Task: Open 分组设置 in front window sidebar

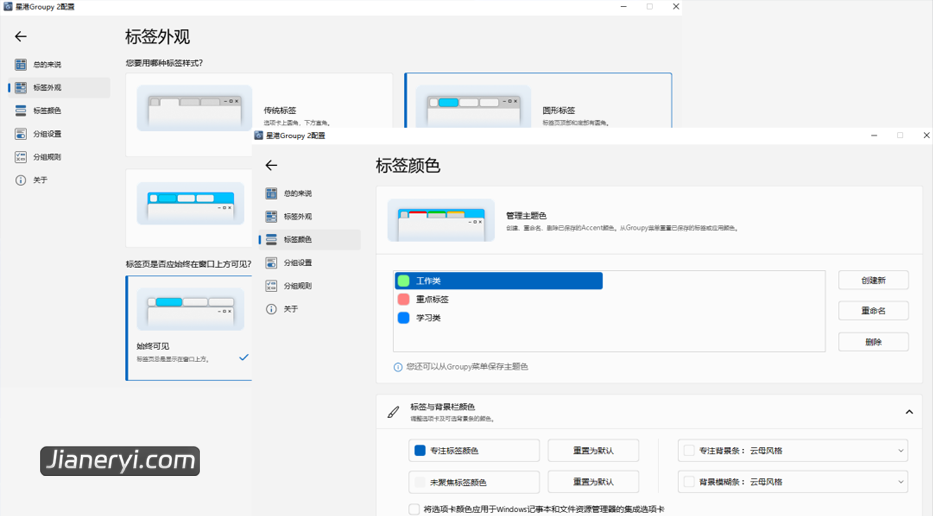Action: pyautogui.click(x=310, y=263)
